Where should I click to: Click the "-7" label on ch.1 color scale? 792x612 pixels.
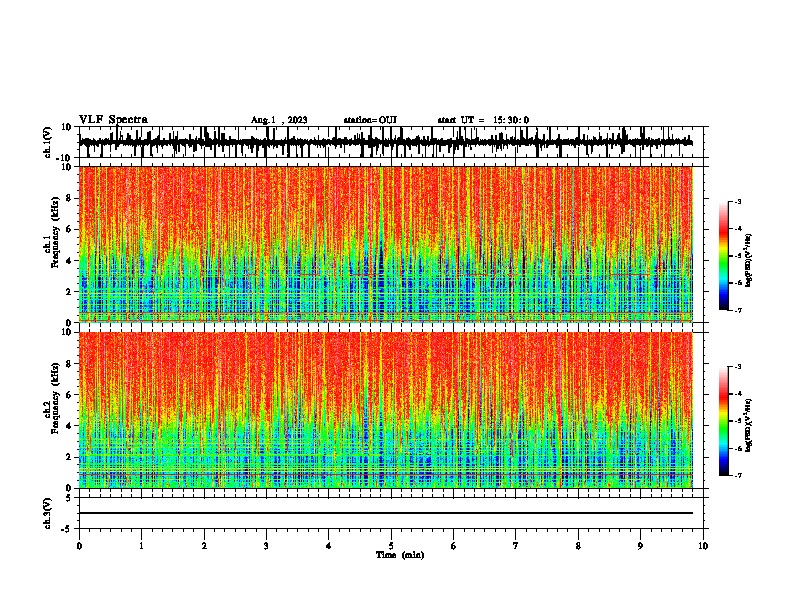[737, 310]
